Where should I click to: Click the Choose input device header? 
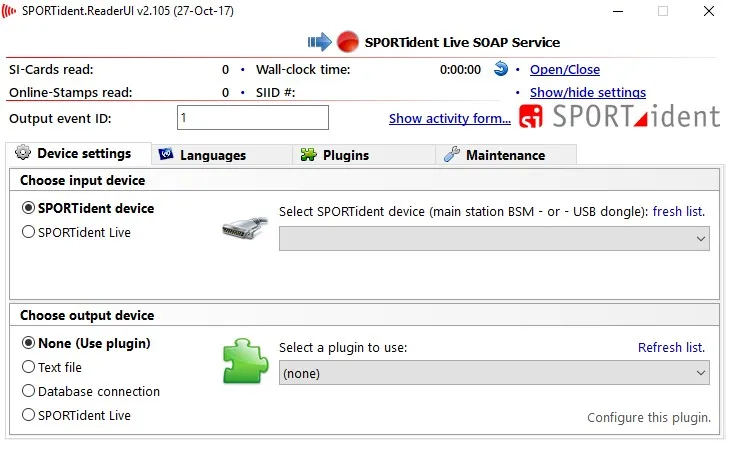point(83,180)
